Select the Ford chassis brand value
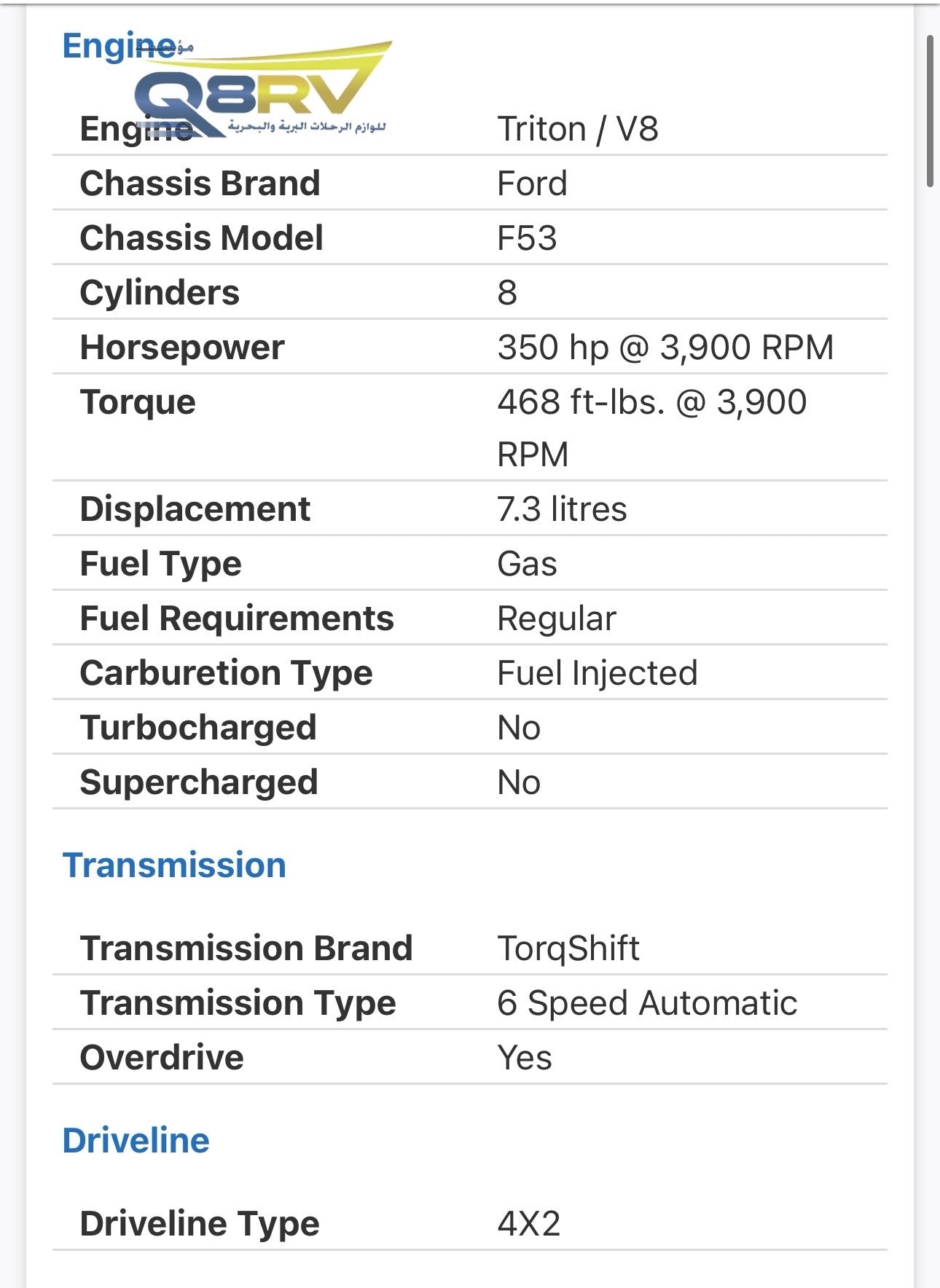The width and height of the screenshot is (940, 1288). point(532,183)
